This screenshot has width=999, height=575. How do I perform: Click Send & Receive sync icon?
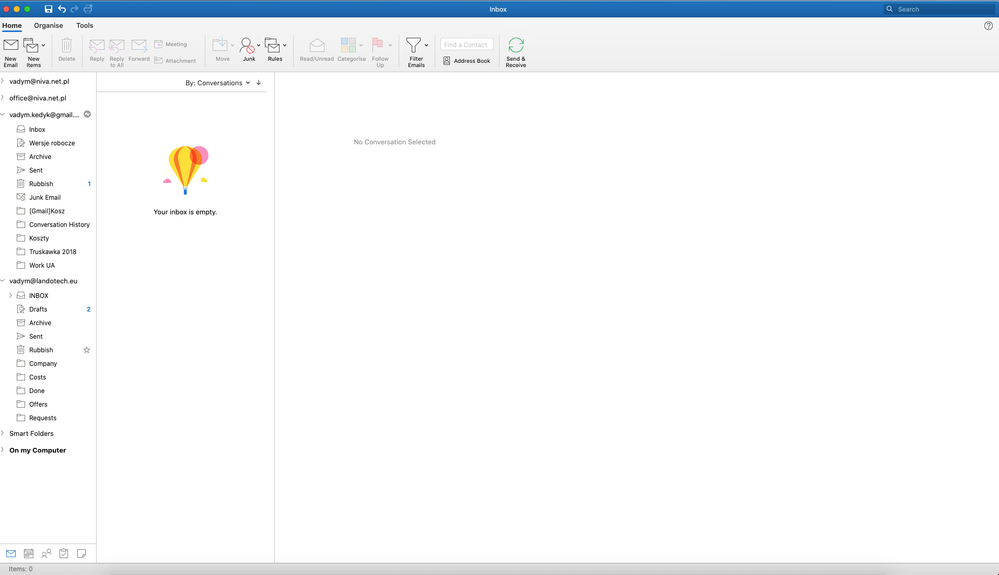pos(516,45)
